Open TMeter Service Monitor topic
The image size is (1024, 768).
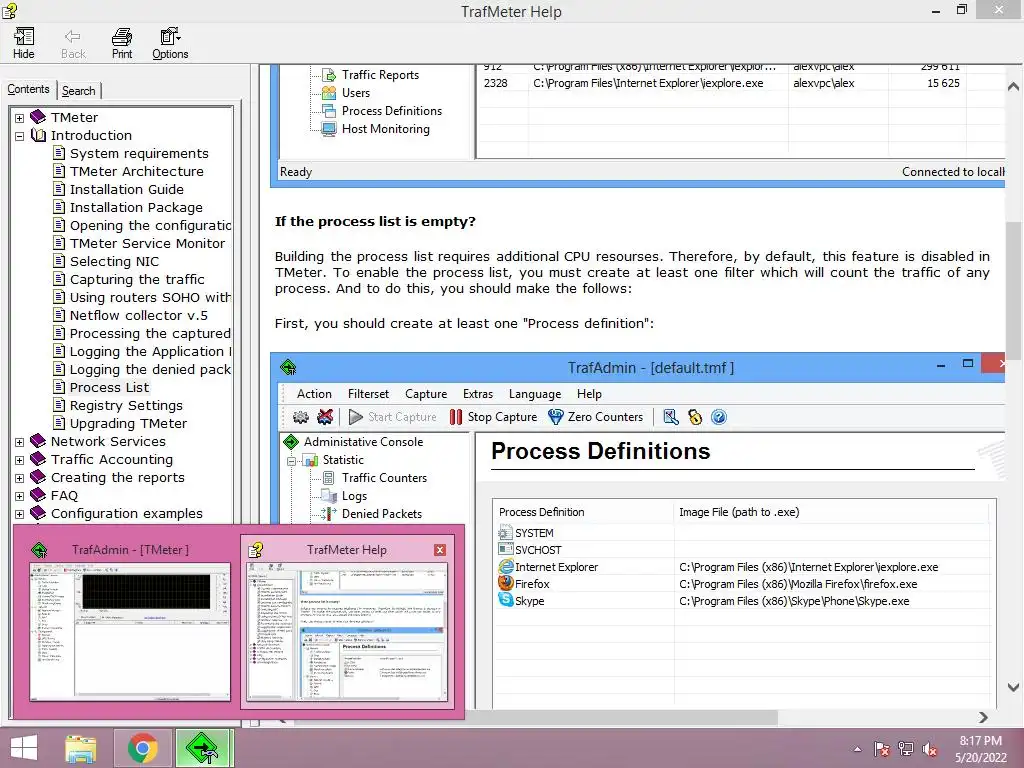tap(147, 244)
